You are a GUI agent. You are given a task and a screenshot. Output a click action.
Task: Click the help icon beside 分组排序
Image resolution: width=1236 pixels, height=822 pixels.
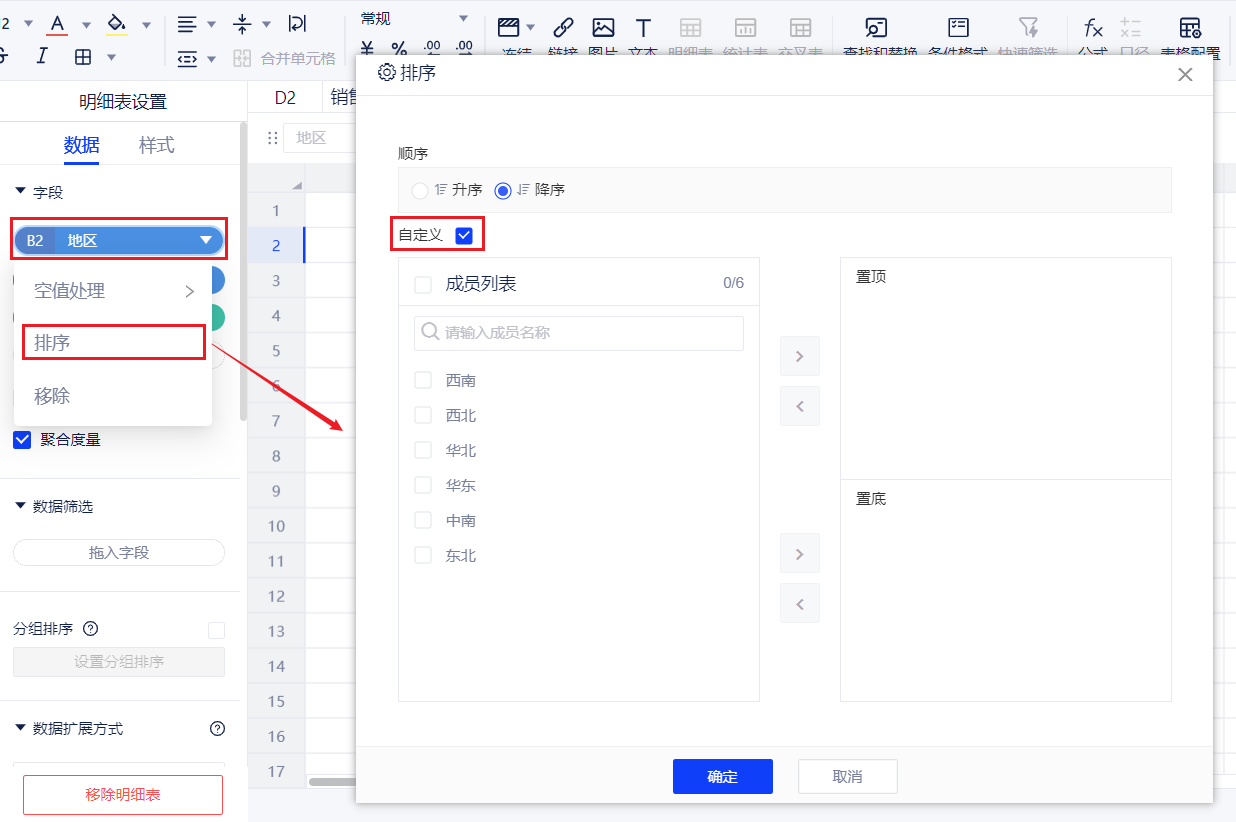coord(90,629)
